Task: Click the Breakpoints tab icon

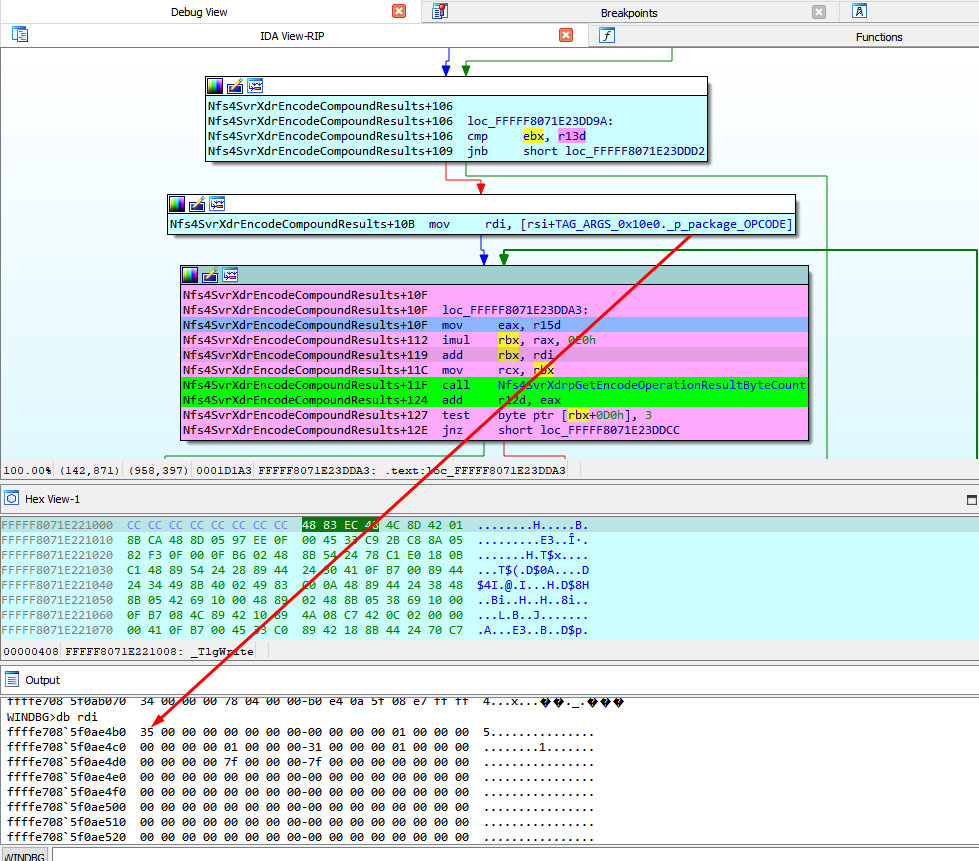Action: (440, 11)
